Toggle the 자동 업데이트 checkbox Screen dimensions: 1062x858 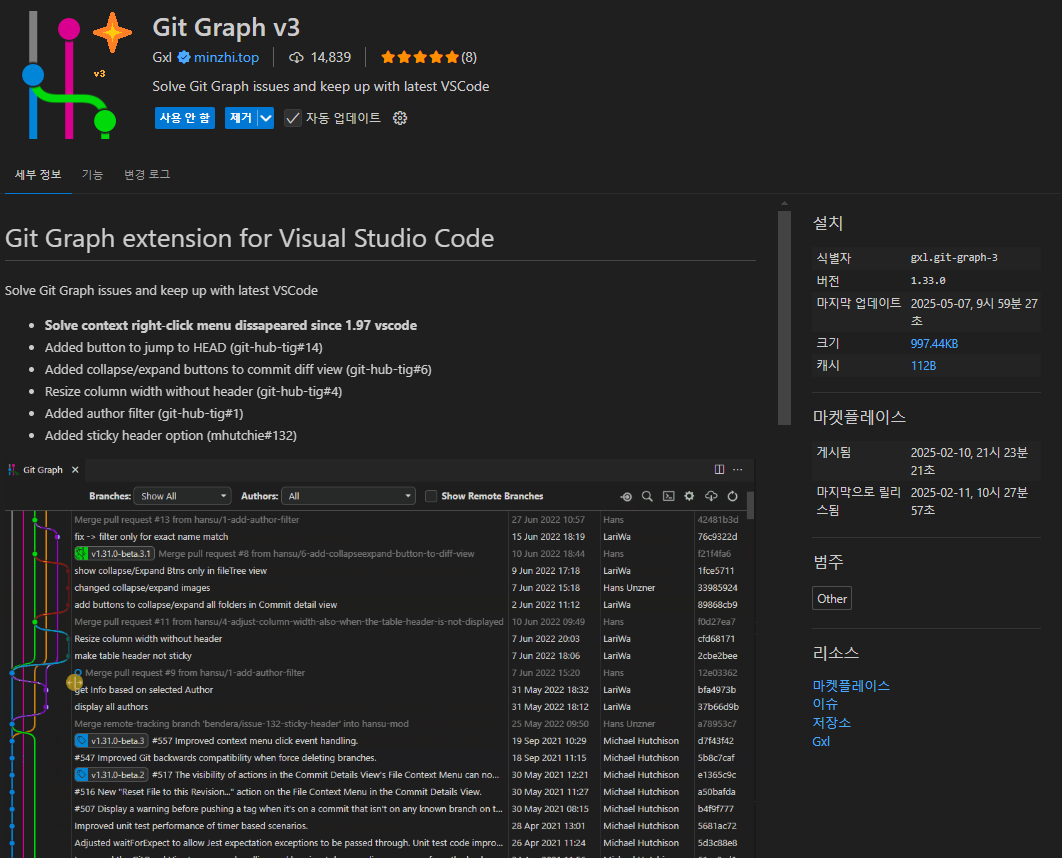point(293,118)
